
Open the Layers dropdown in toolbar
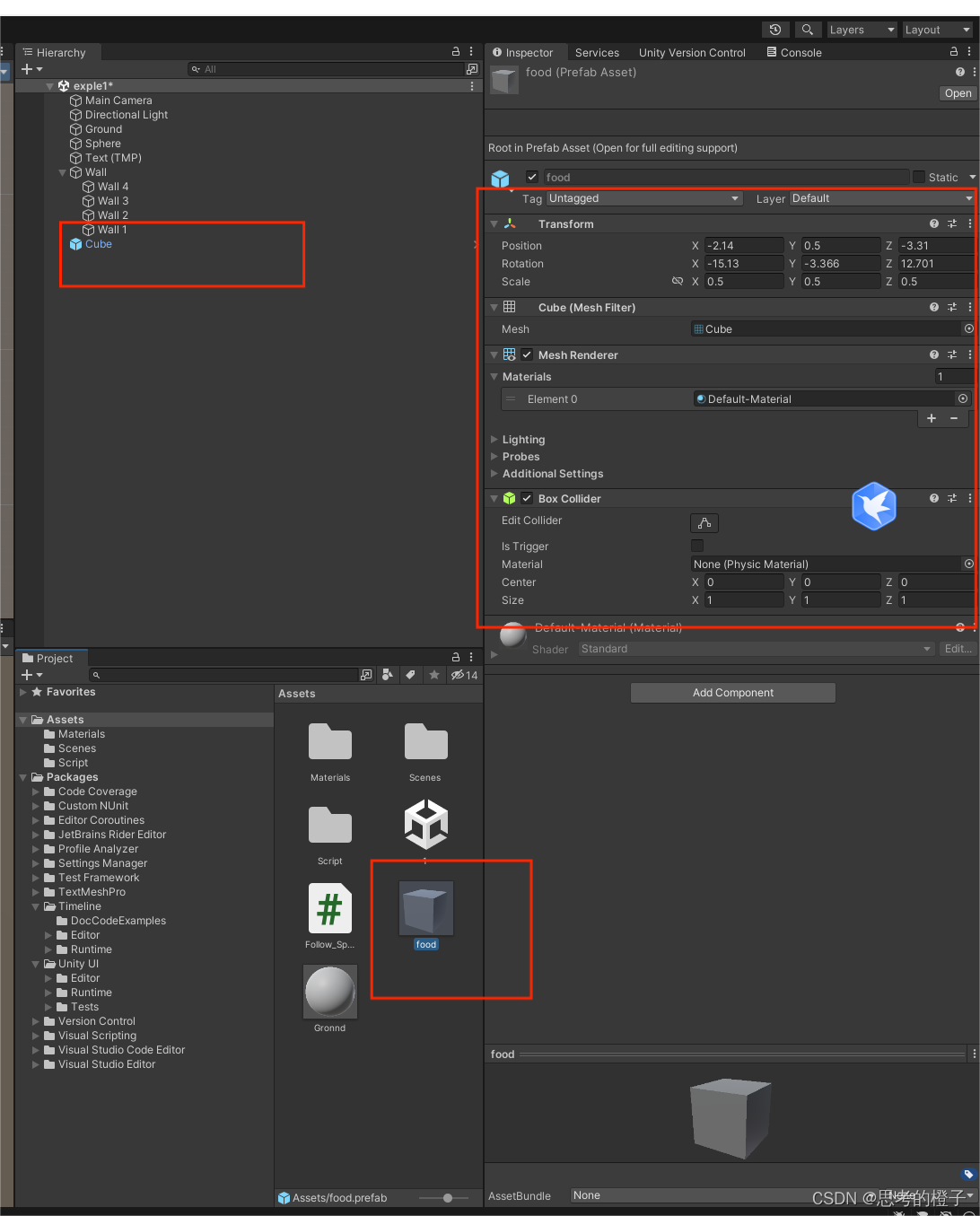(862, 30)
